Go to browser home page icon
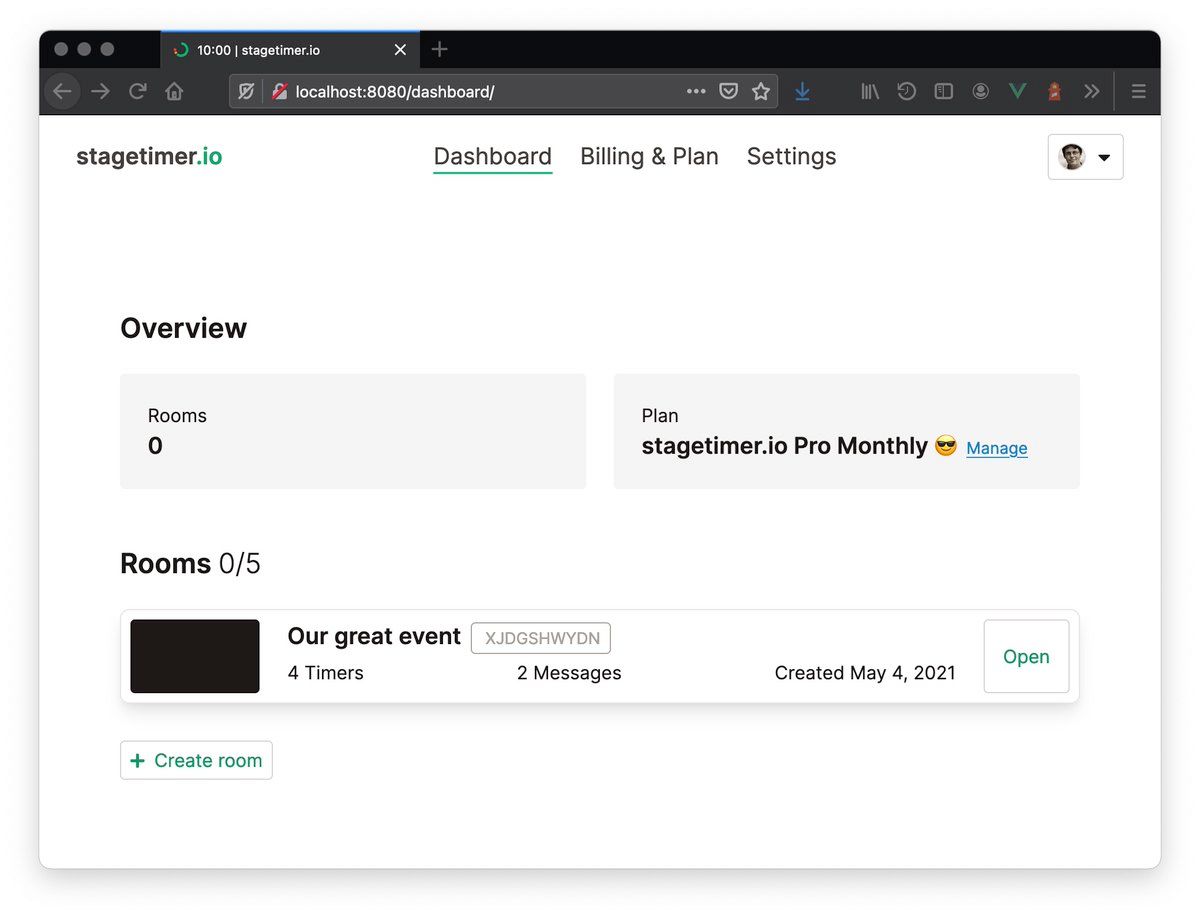The image size is (1200, 917). [174, 92]
